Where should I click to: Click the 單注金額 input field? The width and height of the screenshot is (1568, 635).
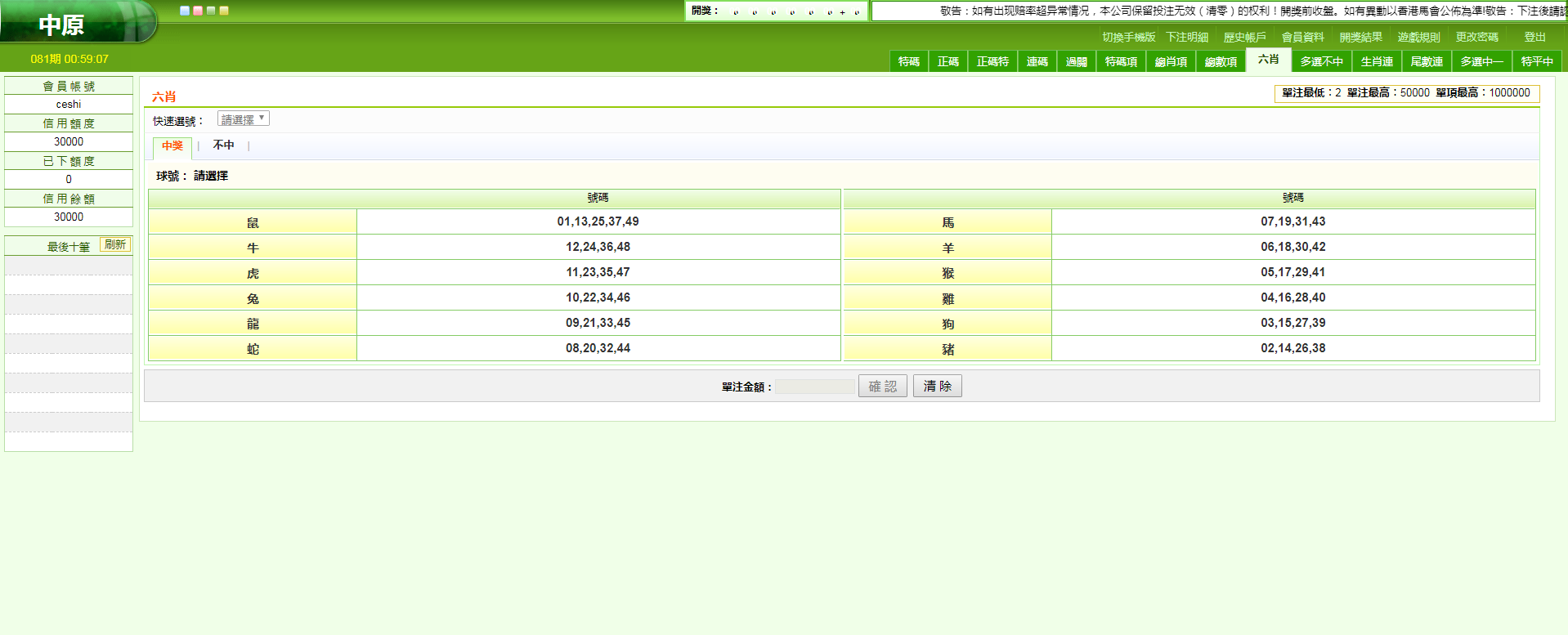pyautogui.click(x=815, y=387)
